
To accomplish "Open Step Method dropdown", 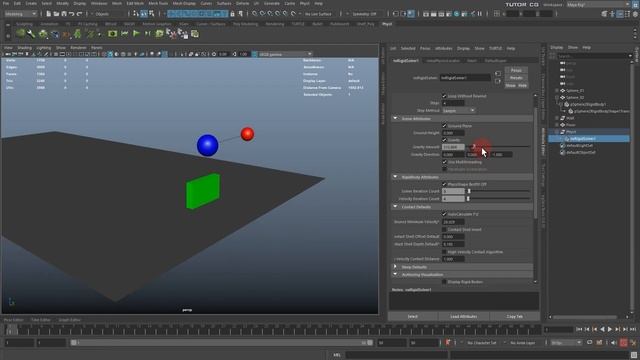I will [459, 111].
